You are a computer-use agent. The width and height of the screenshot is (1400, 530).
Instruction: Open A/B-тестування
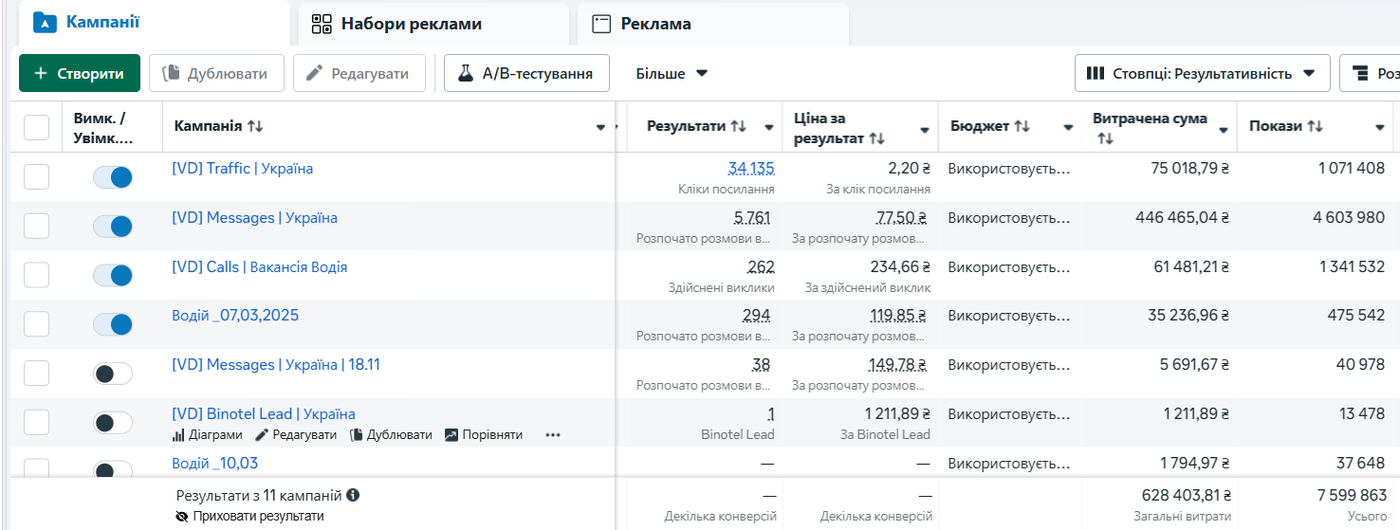[x=527, y=73]
